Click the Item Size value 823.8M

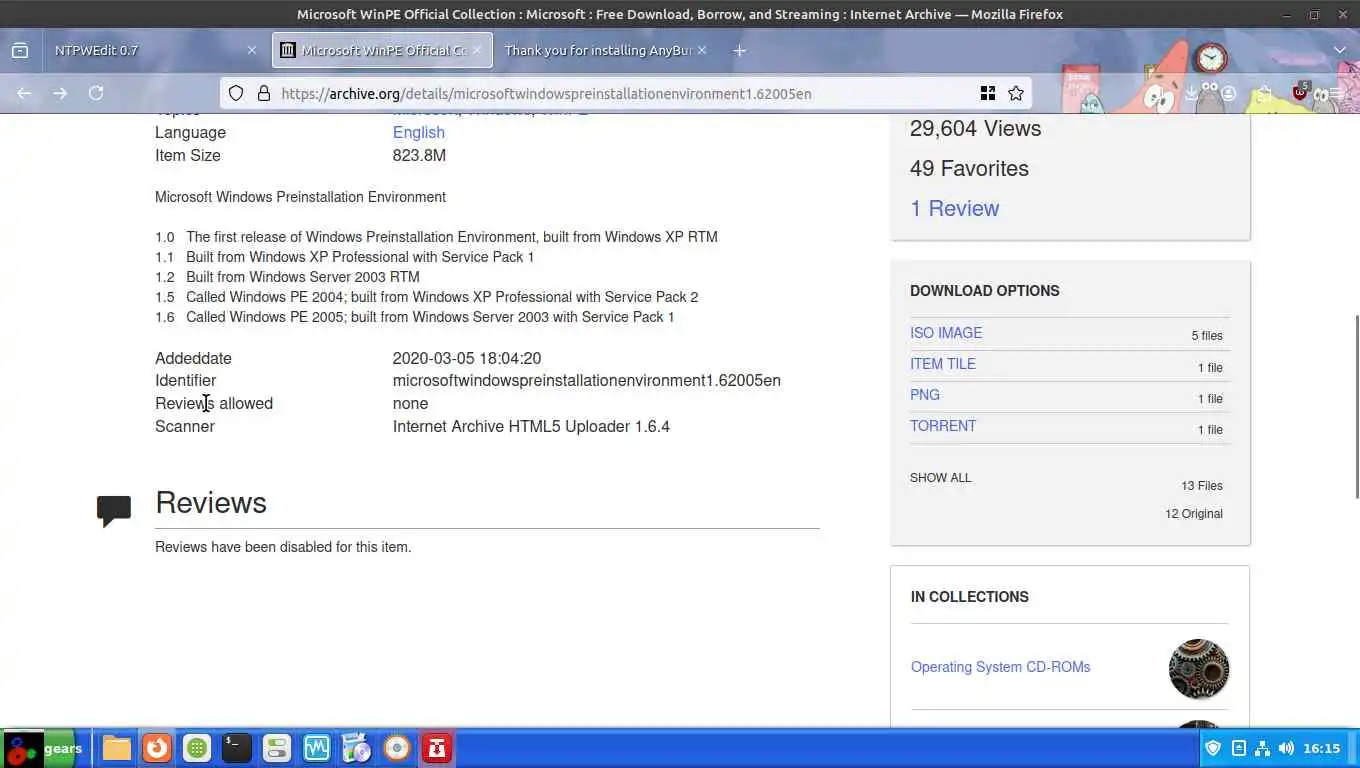pyautogui.click(x=419, y=155)
